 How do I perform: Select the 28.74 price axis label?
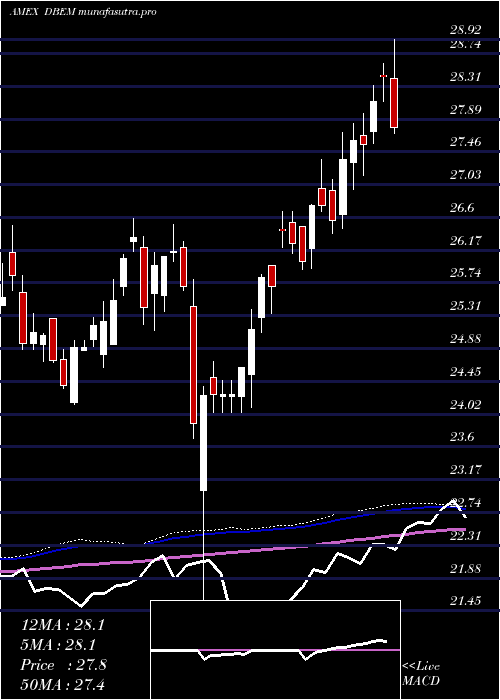click(x=466, y=44)
